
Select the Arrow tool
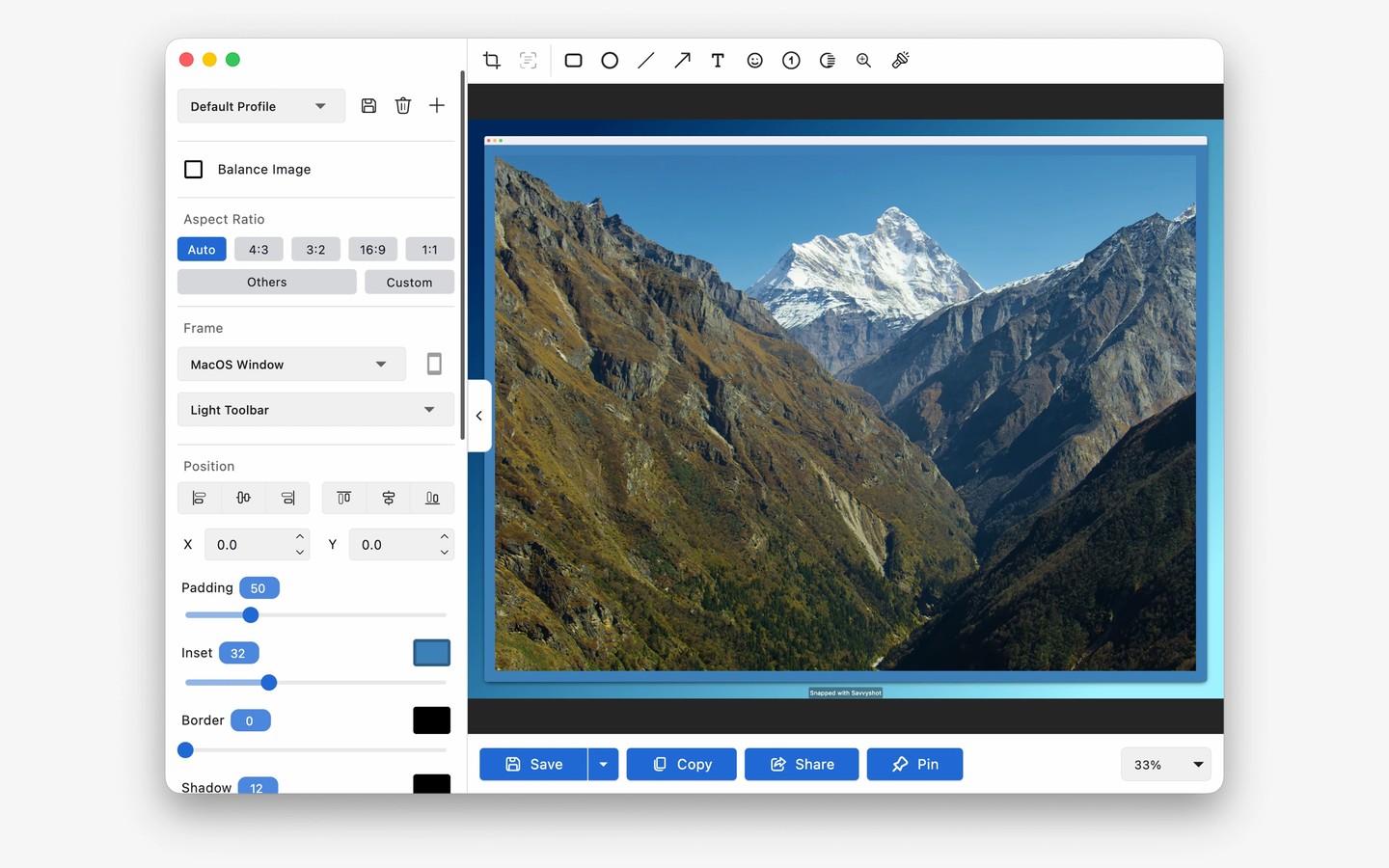pos(682,60)
